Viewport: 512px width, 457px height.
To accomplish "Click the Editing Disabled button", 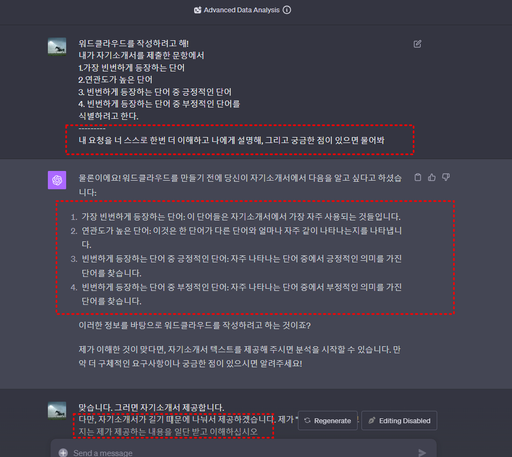I will 399,421.
